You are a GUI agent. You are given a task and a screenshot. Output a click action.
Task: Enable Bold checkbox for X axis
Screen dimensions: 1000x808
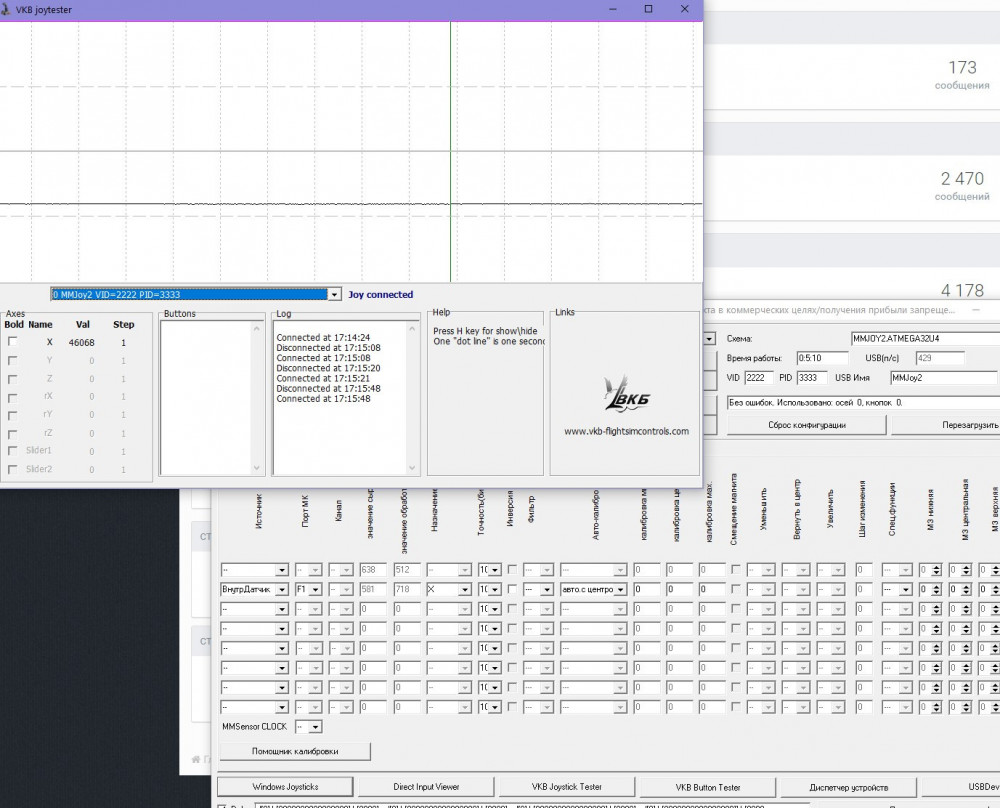point(13,342)
